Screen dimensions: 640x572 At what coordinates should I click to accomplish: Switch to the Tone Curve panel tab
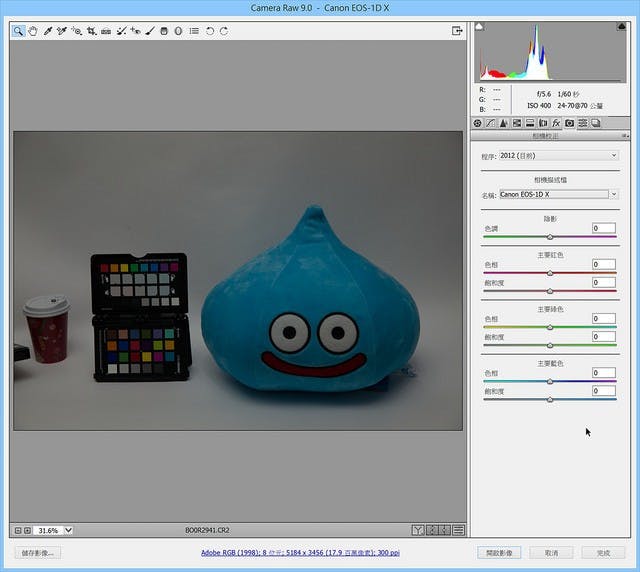(491, 123)
